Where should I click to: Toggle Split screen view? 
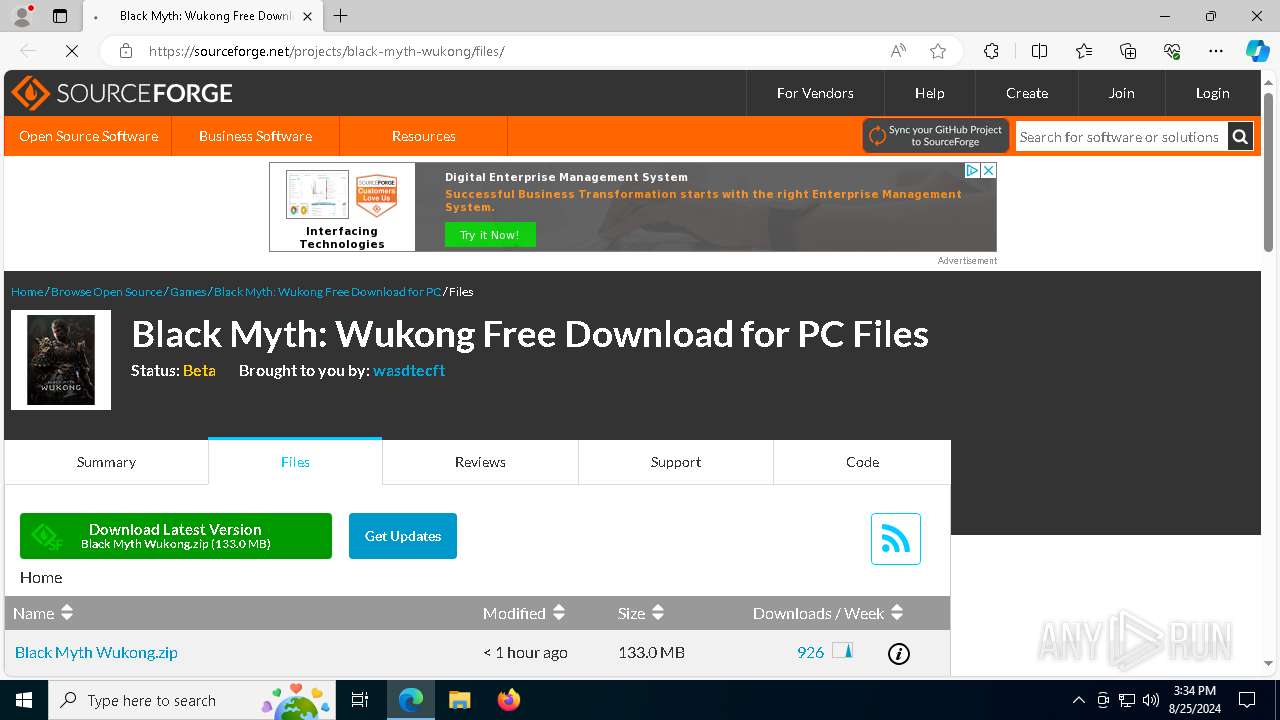point(1039,51)
